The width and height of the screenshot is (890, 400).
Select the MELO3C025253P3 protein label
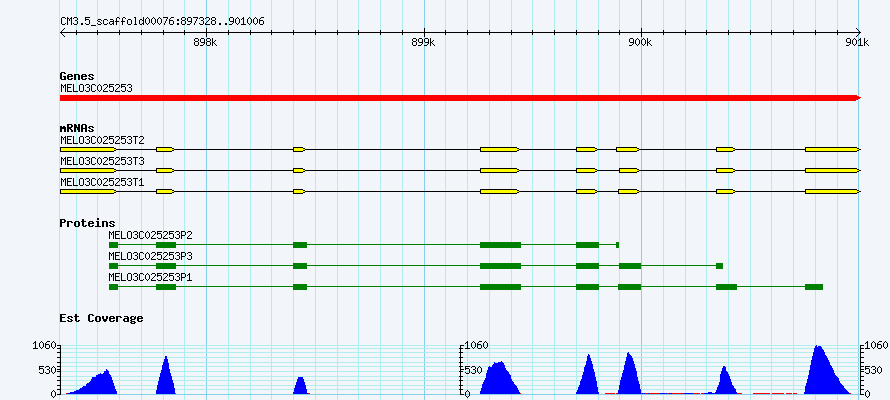151,256
